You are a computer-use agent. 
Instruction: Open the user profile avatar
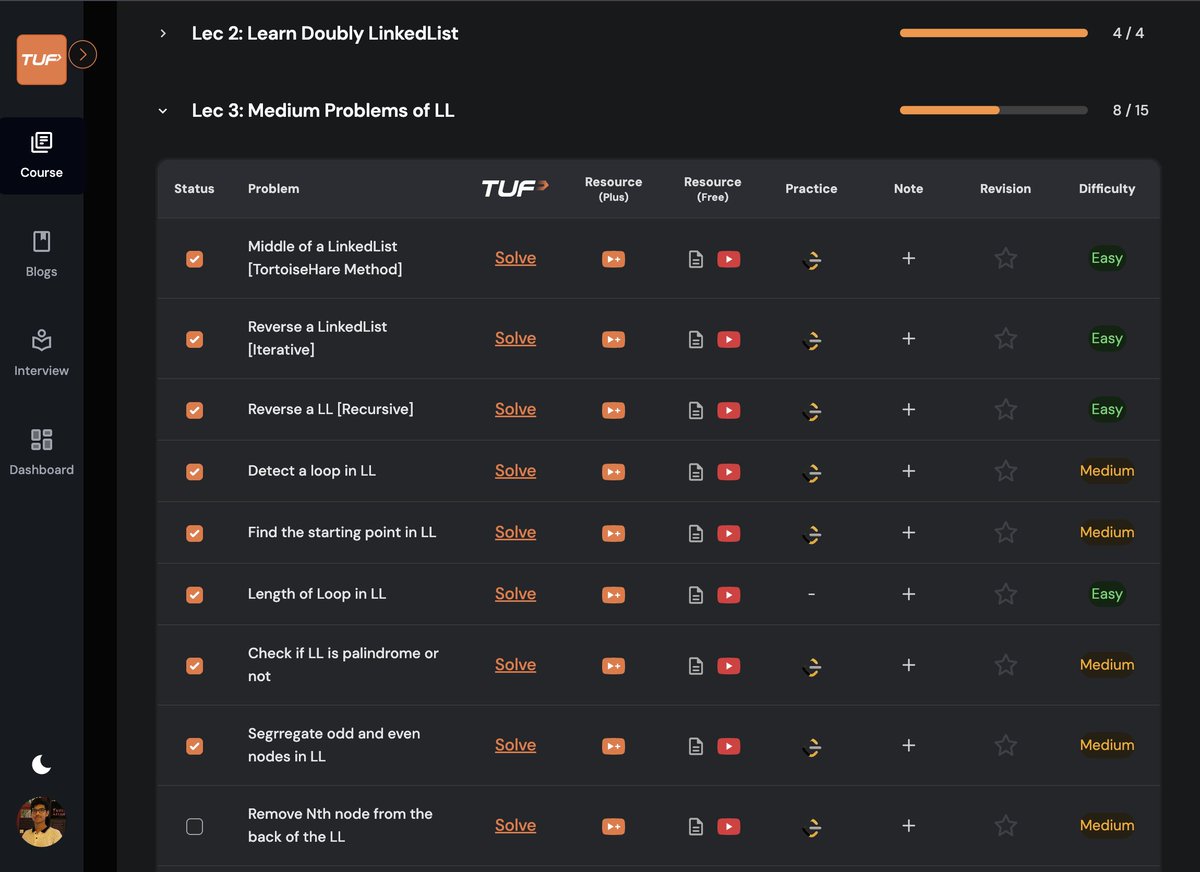point(42,822)
